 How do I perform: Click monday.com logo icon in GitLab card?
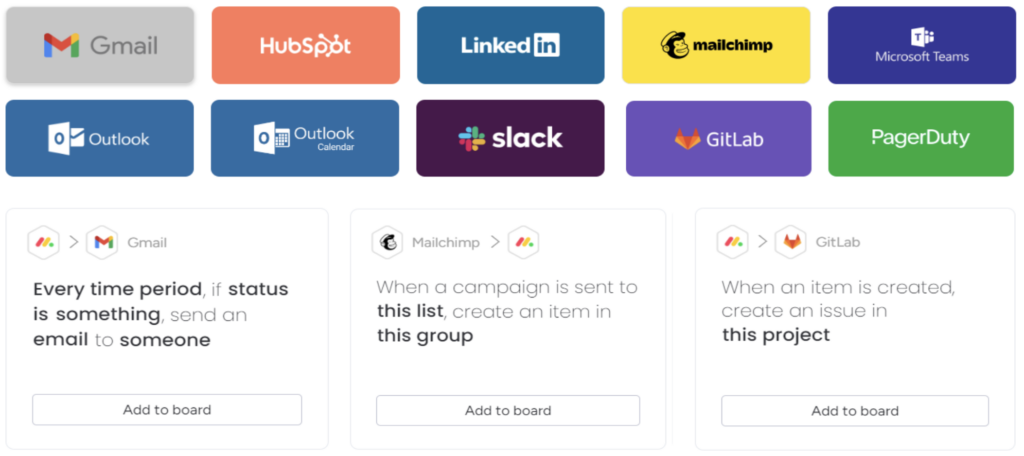pyautogui.click(x=732, y=242)
